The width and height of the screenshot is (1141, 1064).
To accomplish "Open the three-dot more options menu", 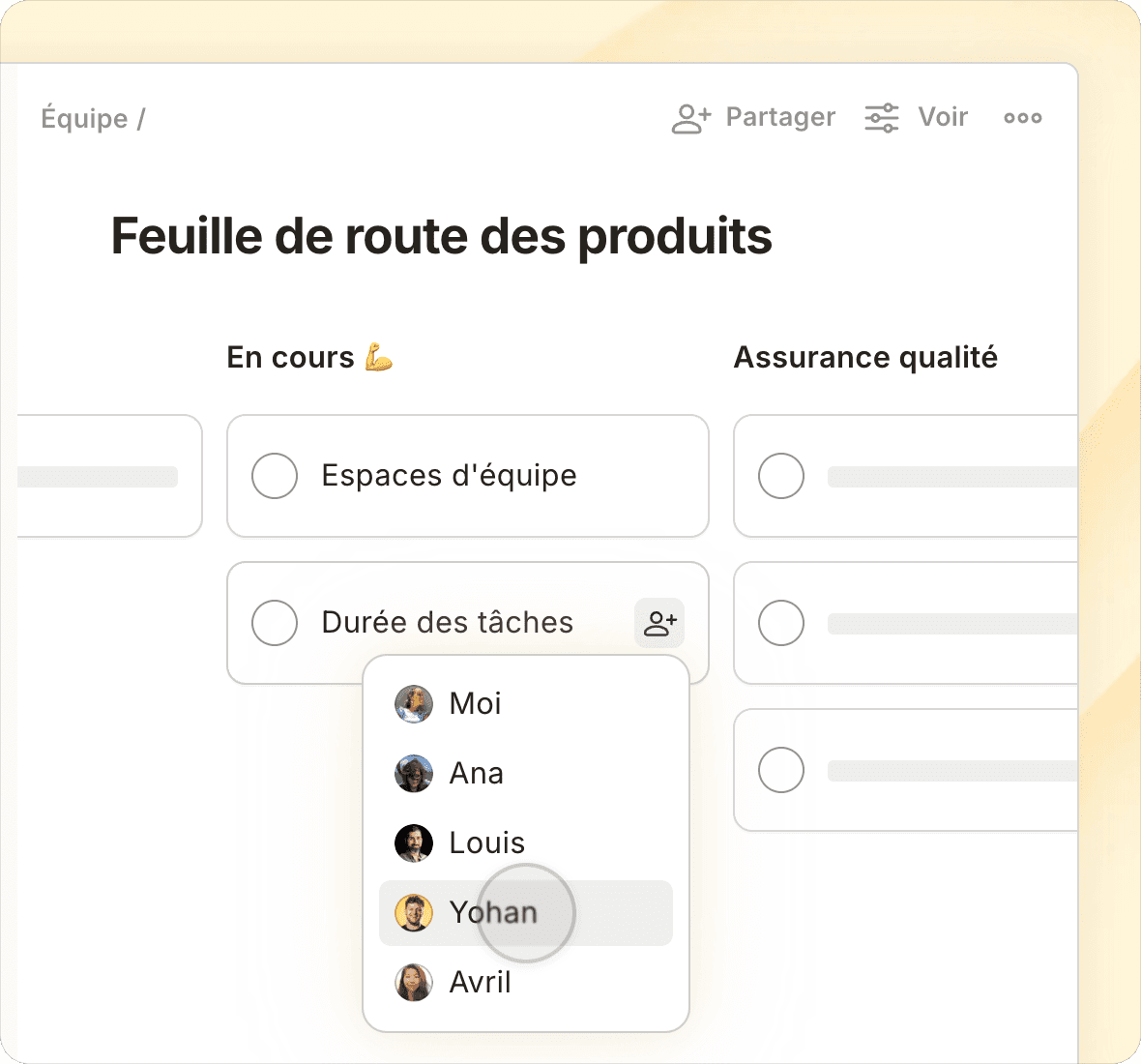I will coord(1022,118).
